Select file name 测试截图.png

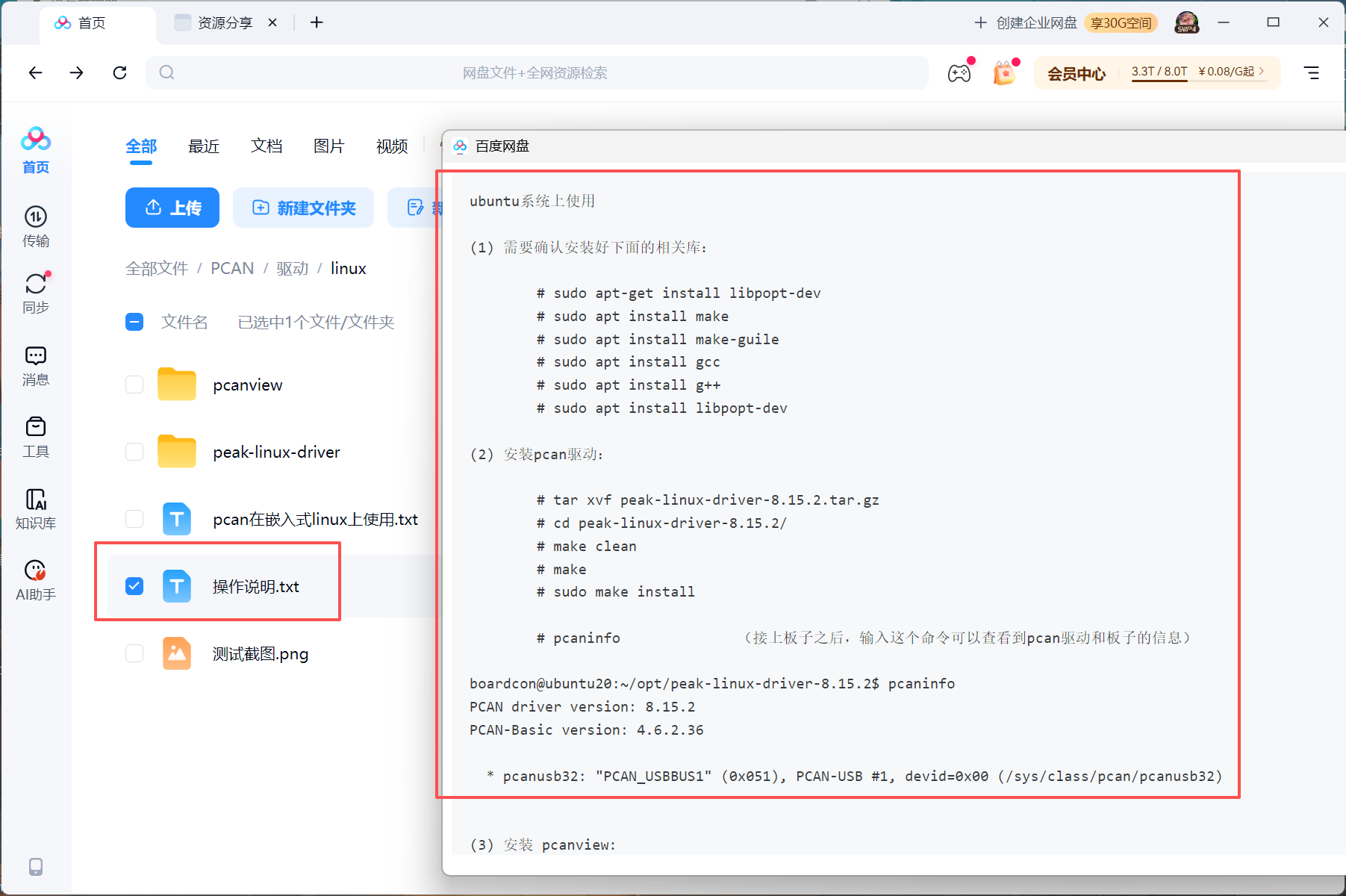tap(261, 654)
